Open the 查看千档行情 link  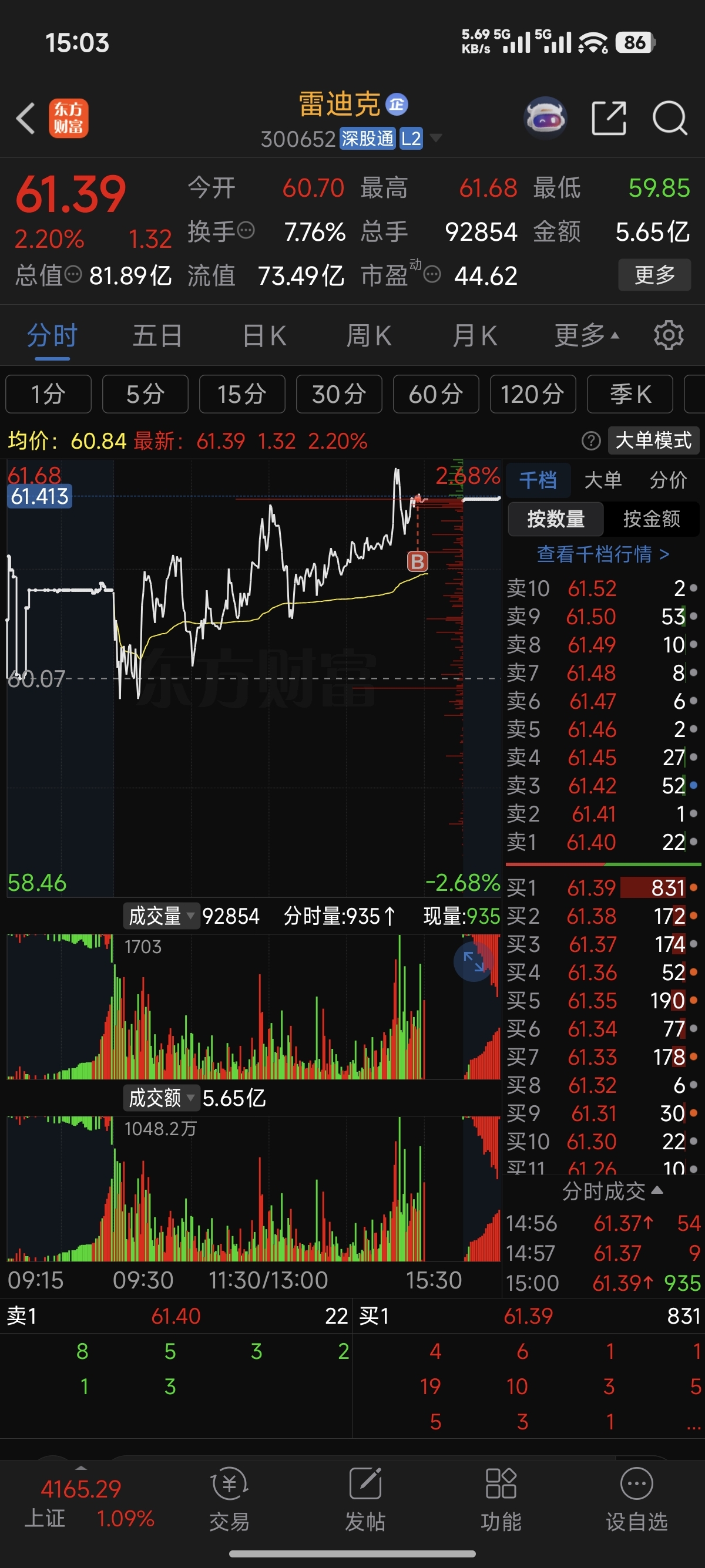point(603,554)
